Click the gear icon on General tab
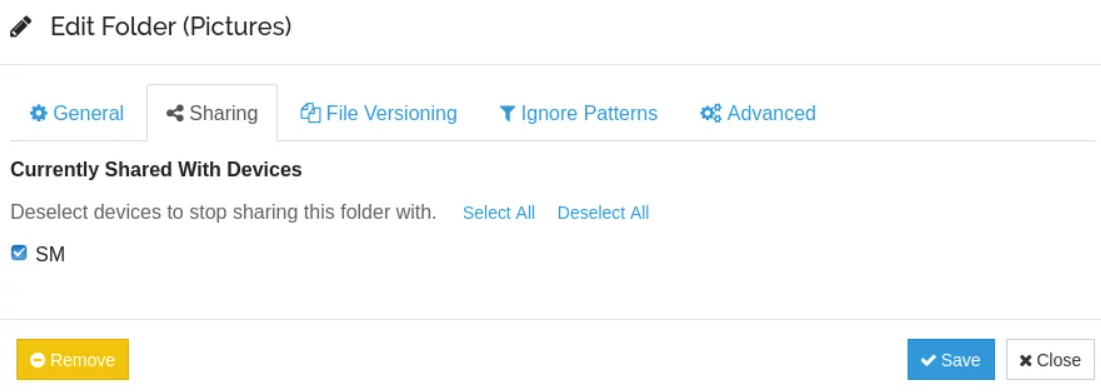 38,113
